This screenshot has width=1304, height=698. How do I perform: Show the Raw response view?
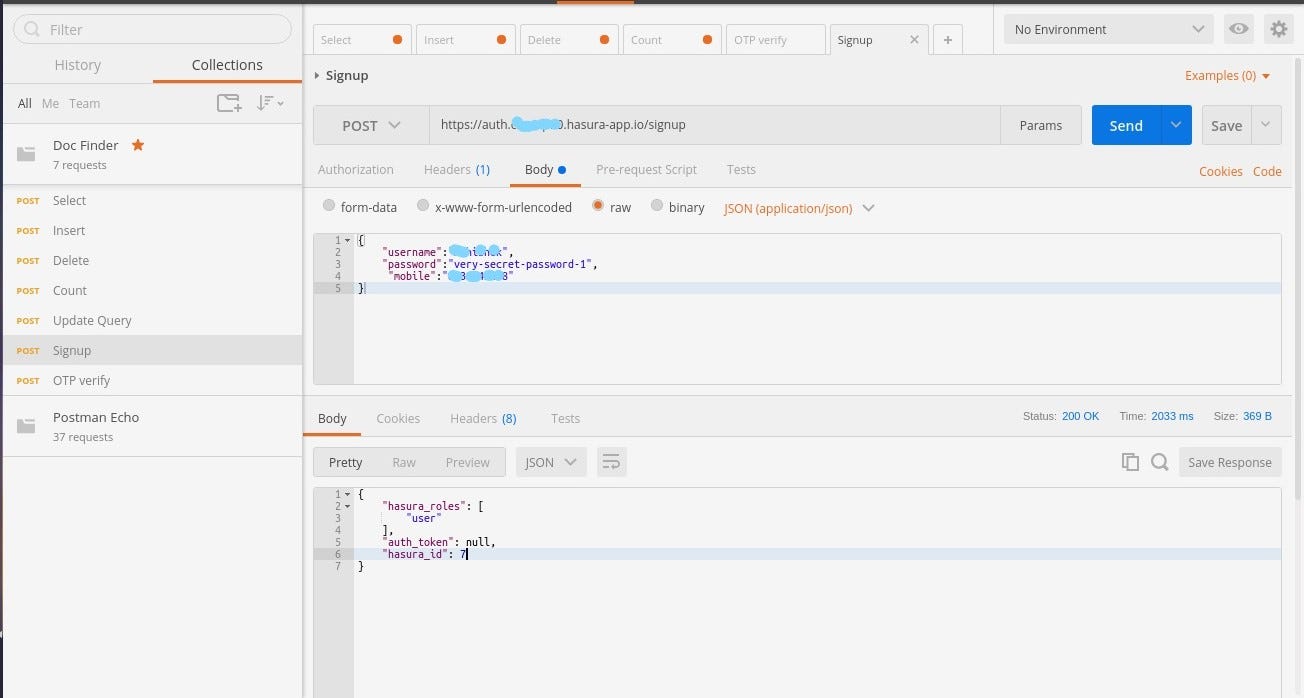(x=404, y=462)
